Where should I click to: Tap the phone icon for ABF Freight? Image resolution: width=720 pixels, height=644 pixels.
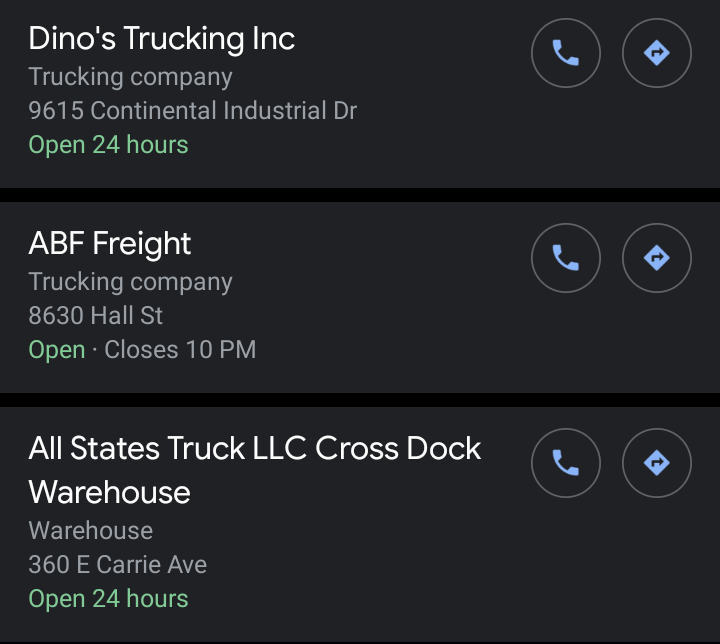566,258
